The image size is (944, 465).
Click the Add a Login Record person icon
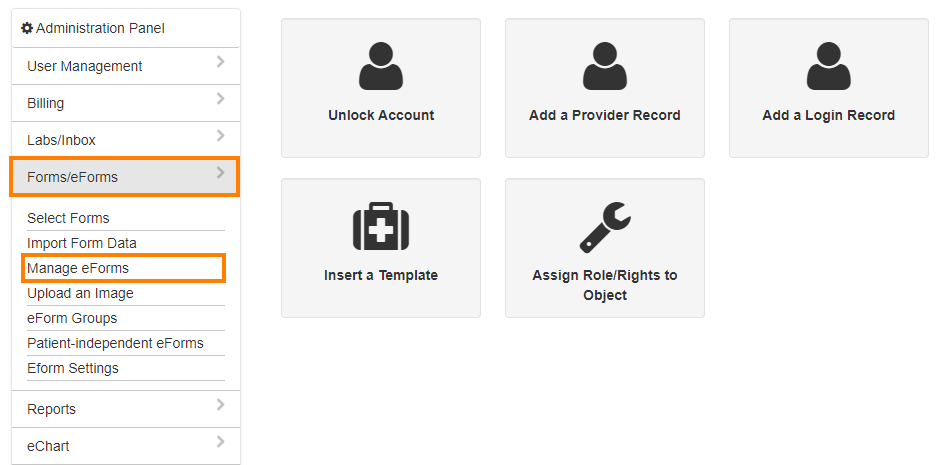click(829, 66)
